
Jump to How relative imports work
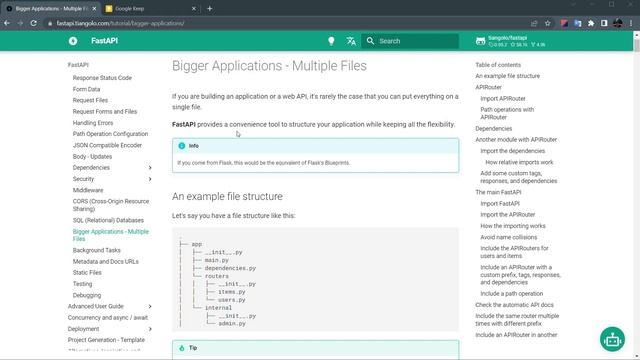(x=519, y=162)
